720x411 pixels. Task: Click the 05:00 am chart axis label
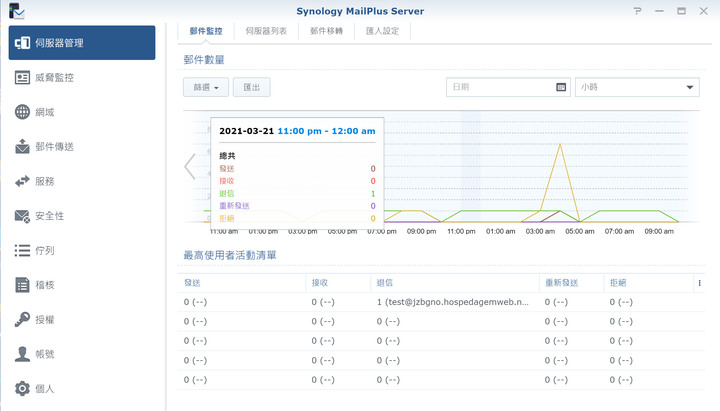[x=579, y=231]
